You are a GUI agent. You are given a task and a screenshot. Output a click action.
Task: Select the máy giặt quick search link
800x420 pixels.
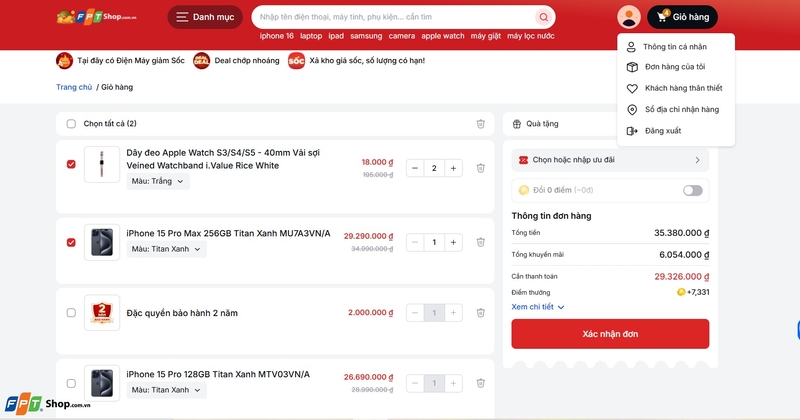click(486, 36)
